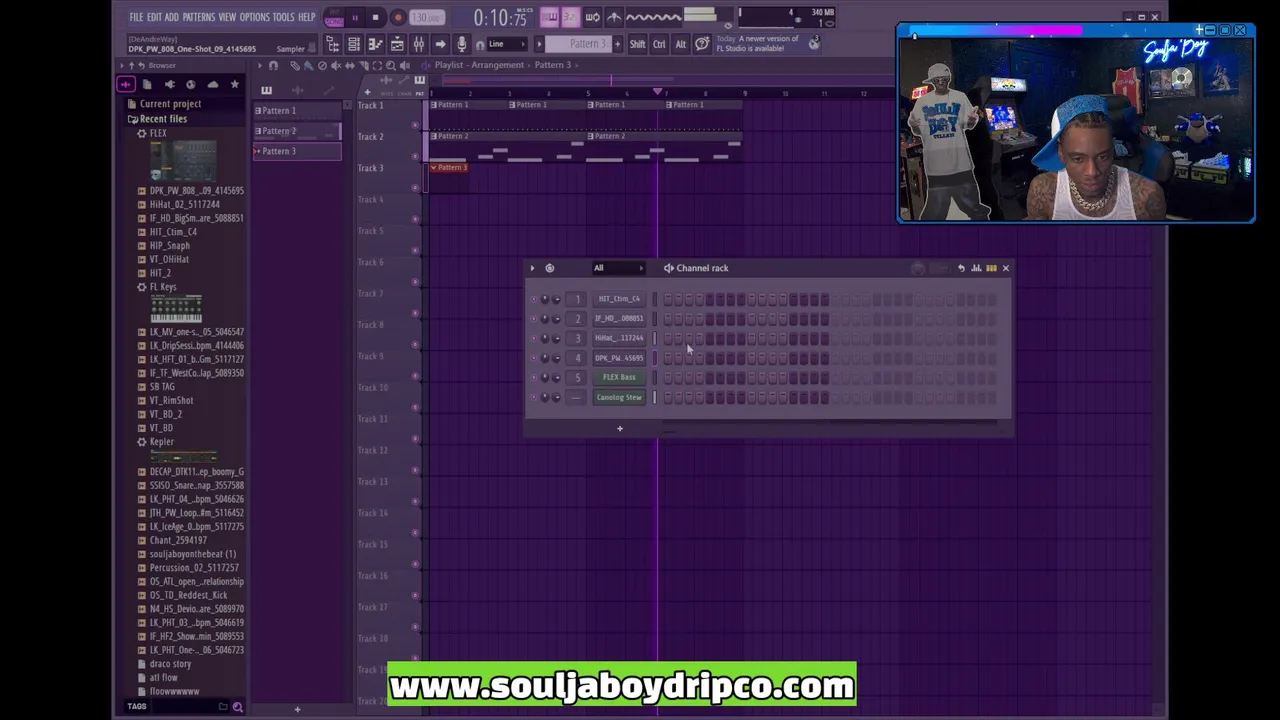Select the playlist Mute tool
Screen dimensions: 1280x720
[336, 65]
